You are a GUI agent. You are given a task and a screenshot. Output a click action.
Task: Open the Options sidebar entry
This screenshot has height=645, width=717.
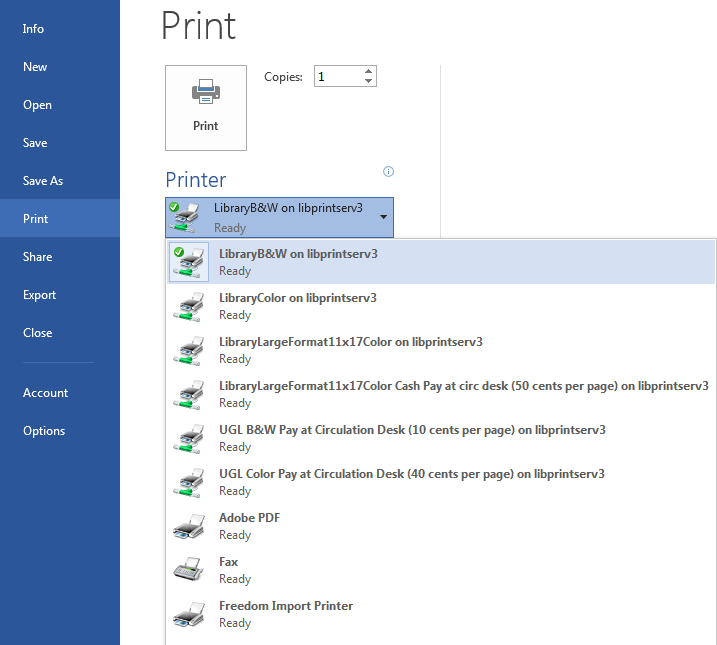44,431
